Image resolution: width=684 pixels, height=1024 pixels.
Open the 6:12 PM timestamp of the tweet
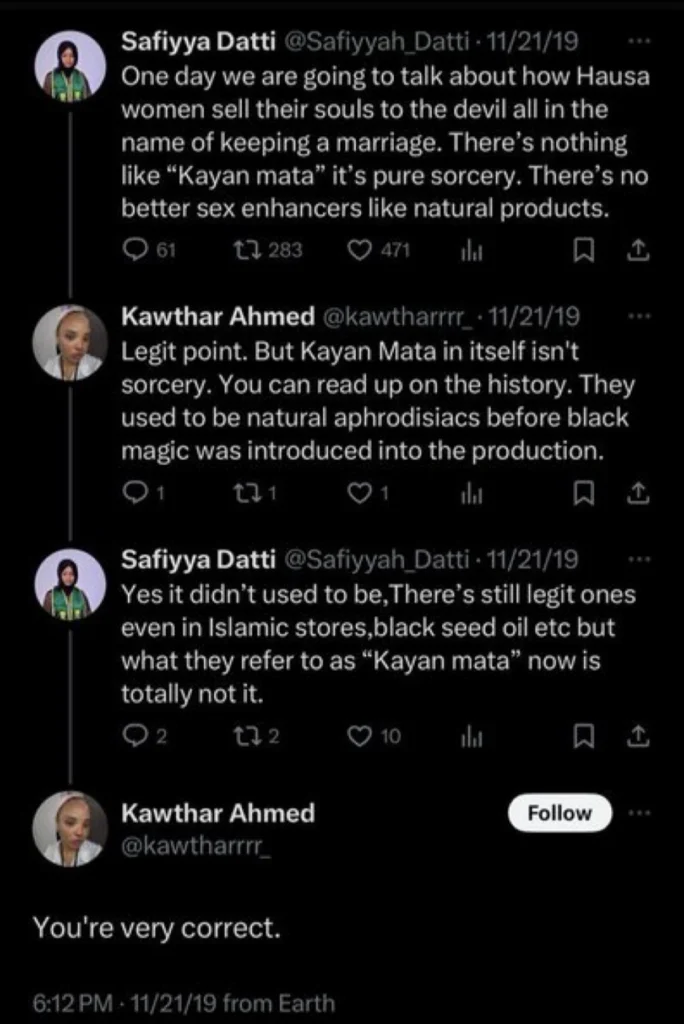click(66, 1002)
